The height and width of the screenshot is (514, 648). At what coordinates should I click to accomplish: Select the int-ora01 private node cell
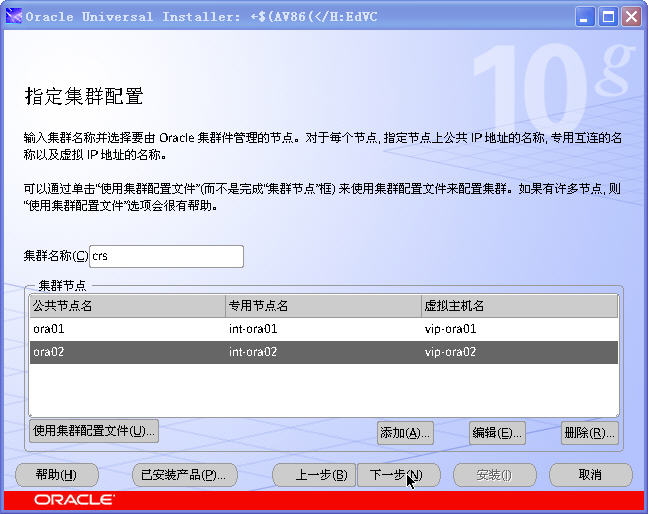[x=323, y=329]
